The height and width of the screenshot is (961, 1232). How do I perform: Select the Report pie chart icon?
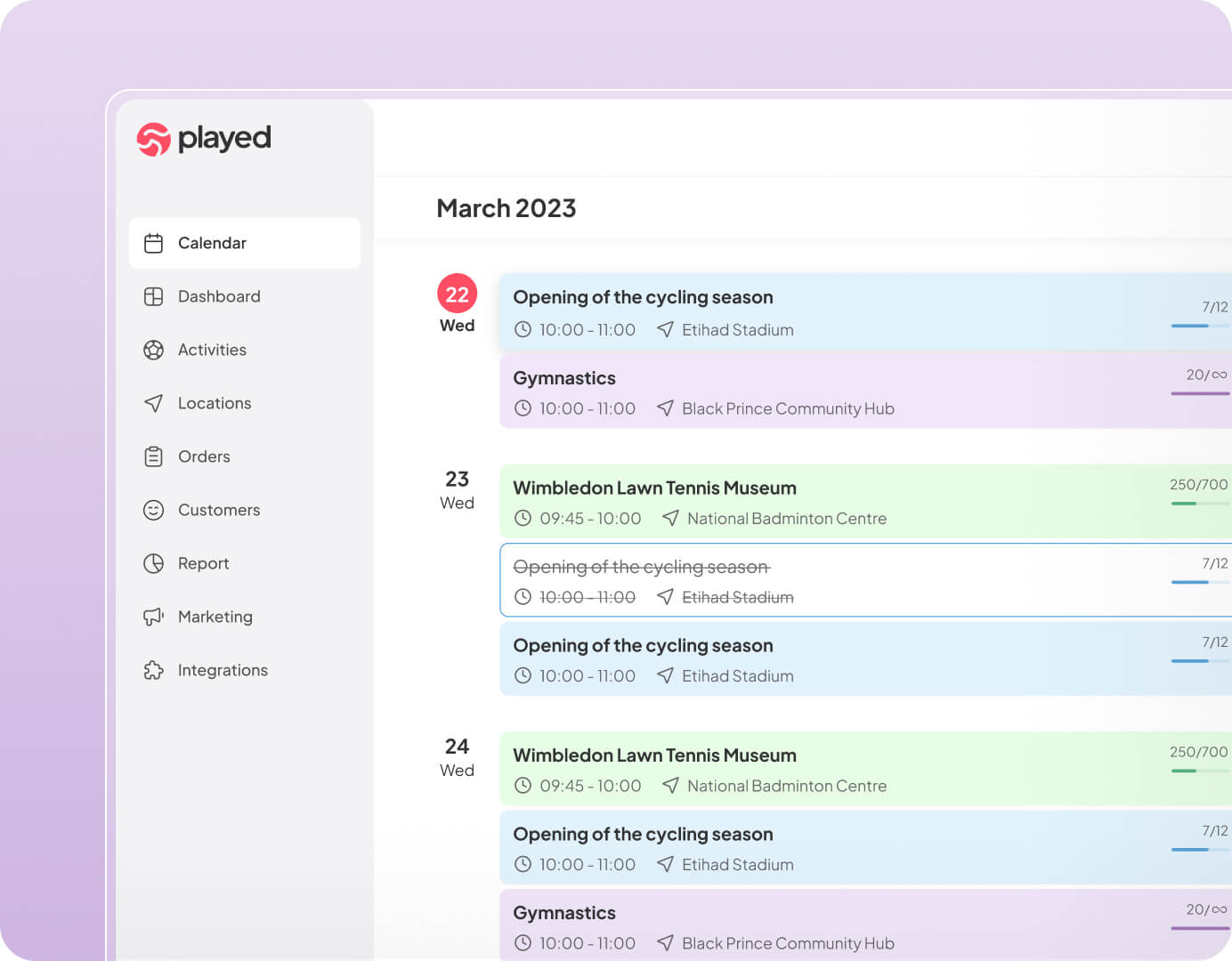(153, 563)
